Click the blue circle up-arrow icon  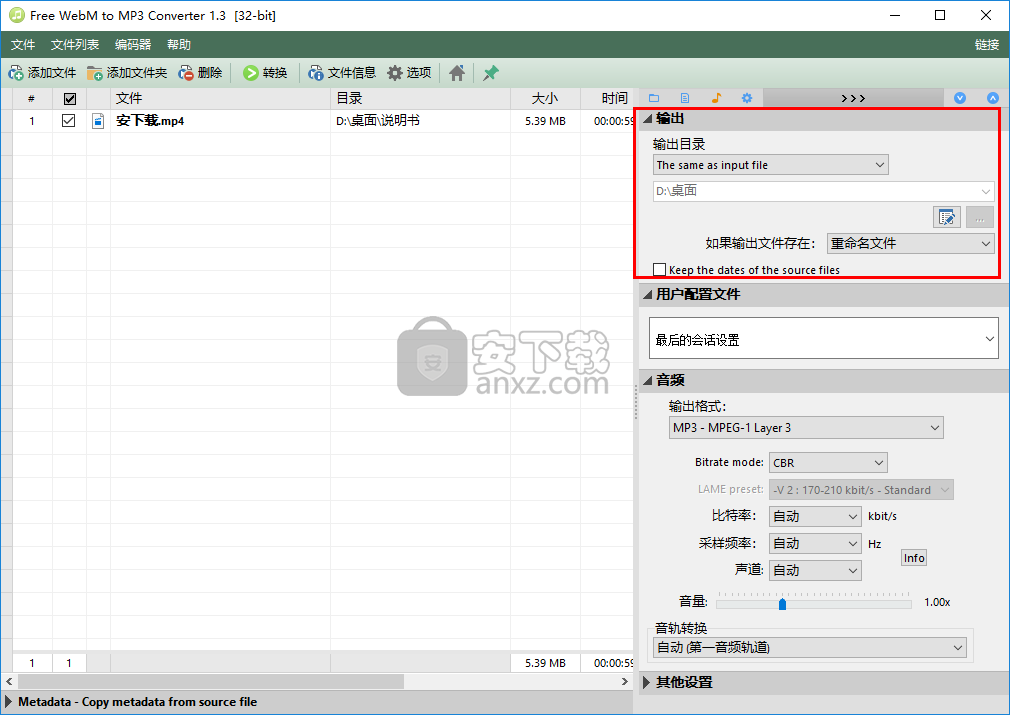point(993,98)
